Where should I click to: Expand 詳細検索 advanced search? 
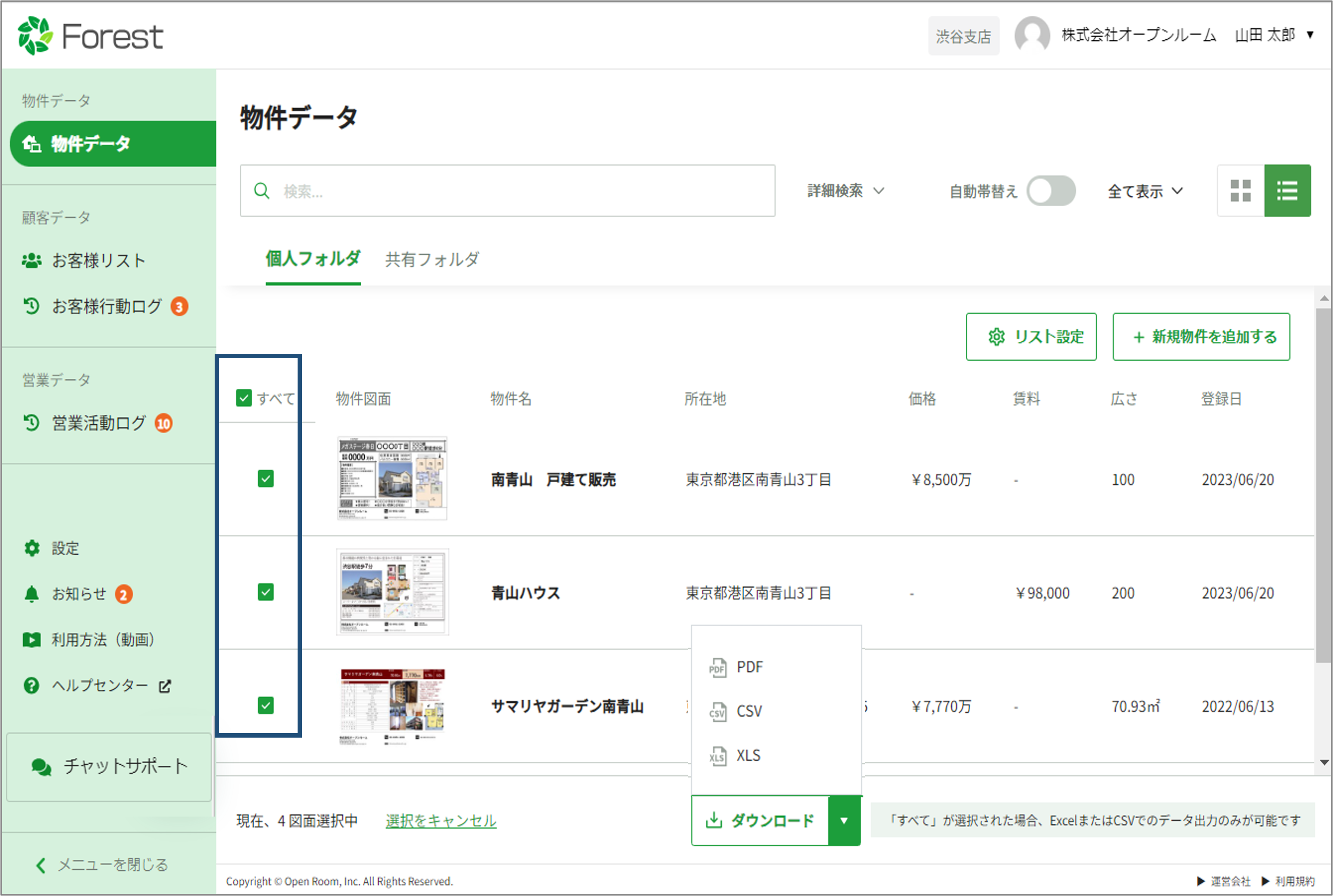845,191
